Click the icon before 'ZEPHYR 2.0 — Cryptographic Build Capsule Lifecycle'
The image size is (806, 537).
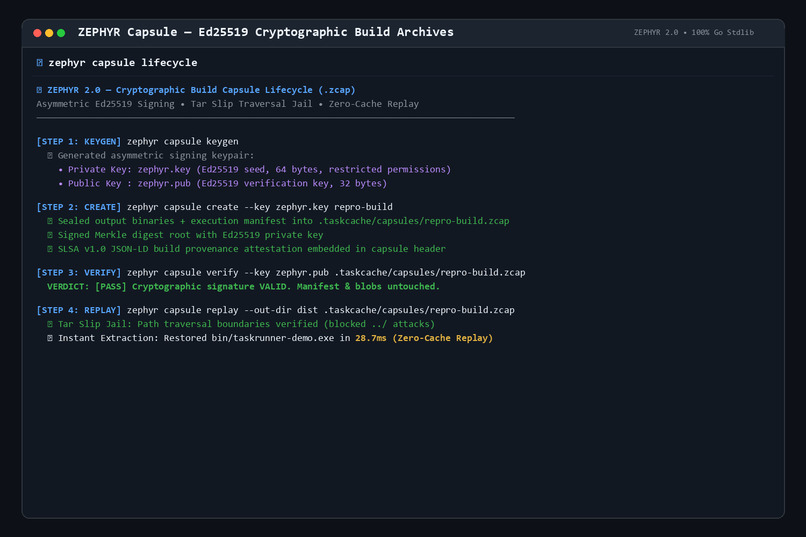40,90
